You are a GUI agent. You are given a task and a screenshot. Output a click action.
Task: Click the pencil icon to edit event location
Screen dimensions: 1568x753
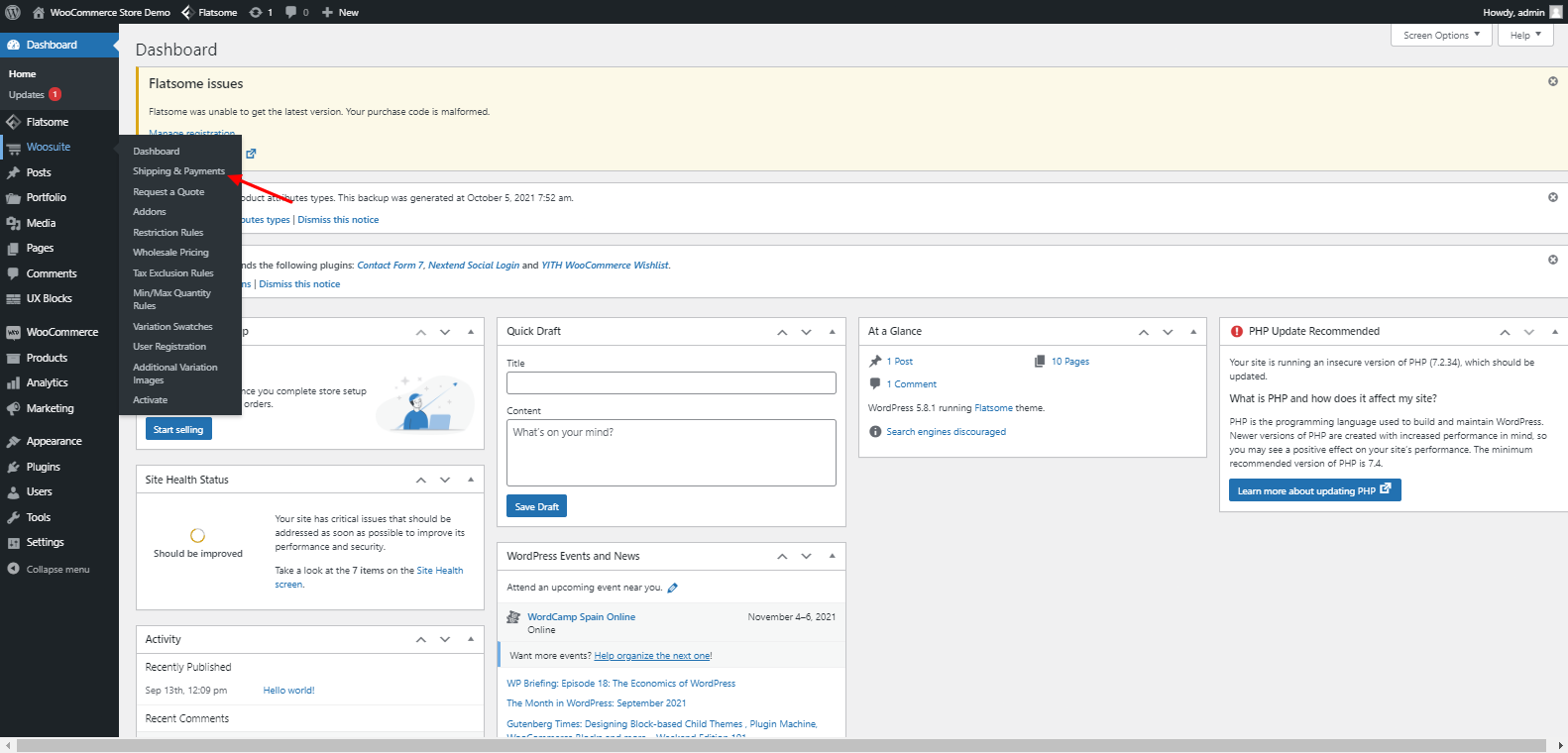[673, 588]
